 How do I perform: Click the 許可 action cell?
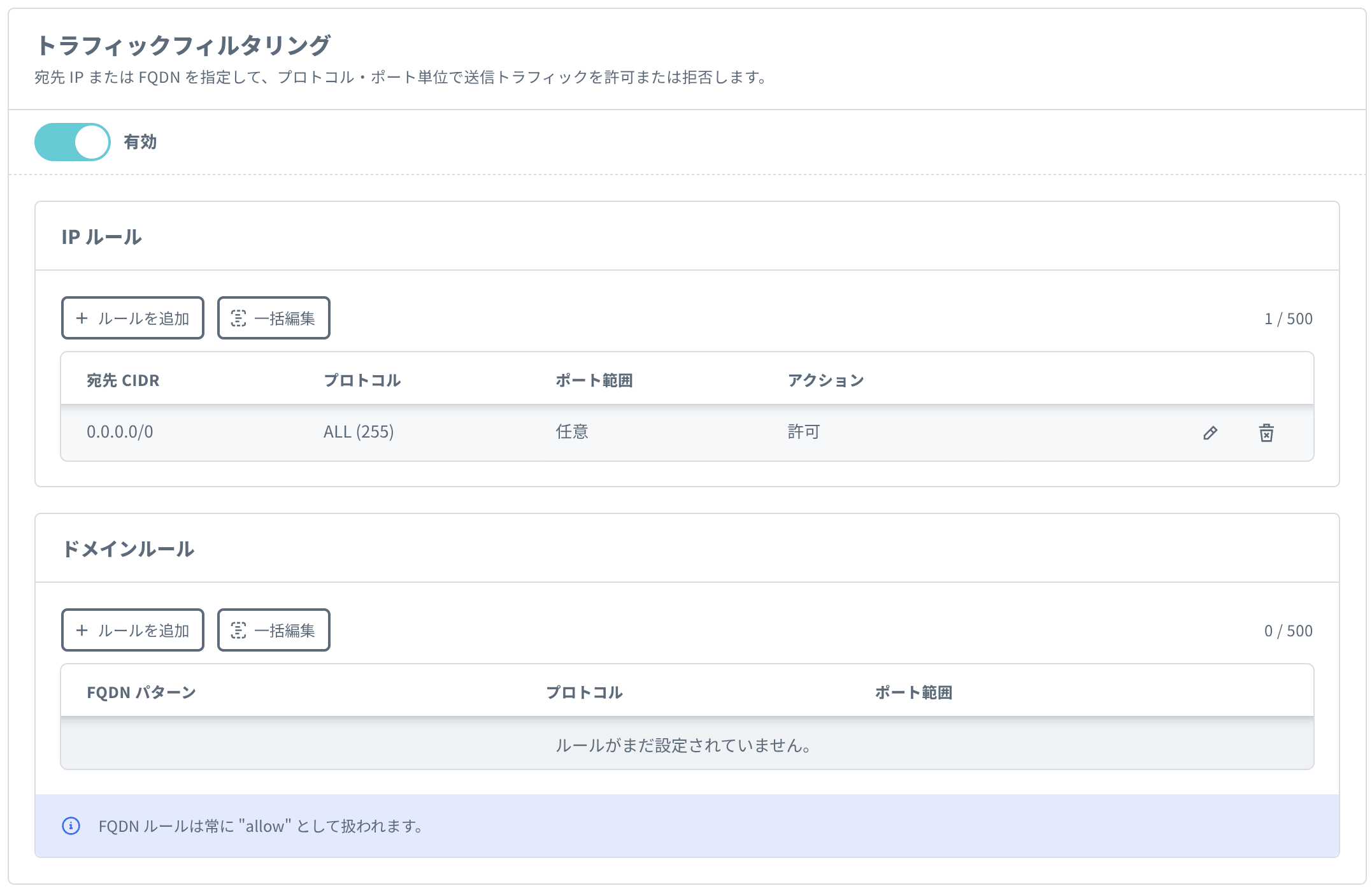[804, 432]
